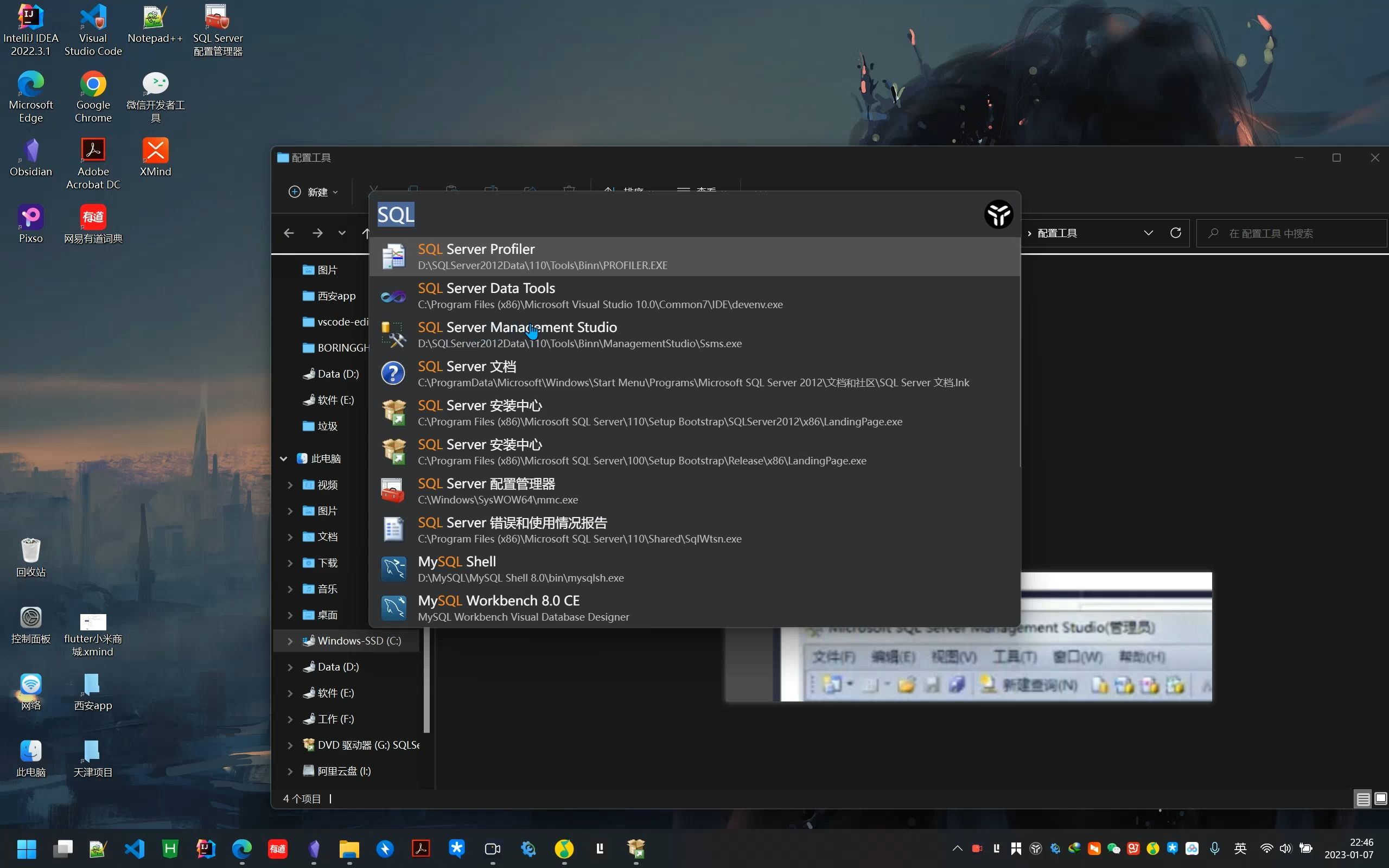Go back in Explorer navigation

coord(289,233)
